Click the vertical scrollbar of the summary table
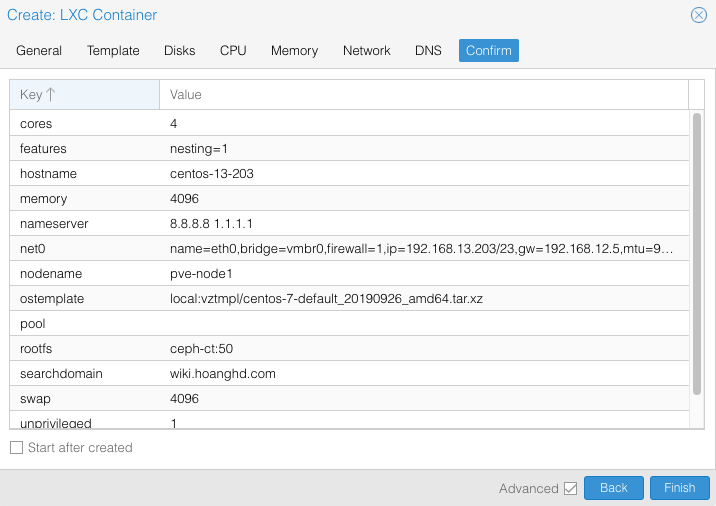This screenshot has height=506, width=716. pyautogui.click(x=696, y=253)
